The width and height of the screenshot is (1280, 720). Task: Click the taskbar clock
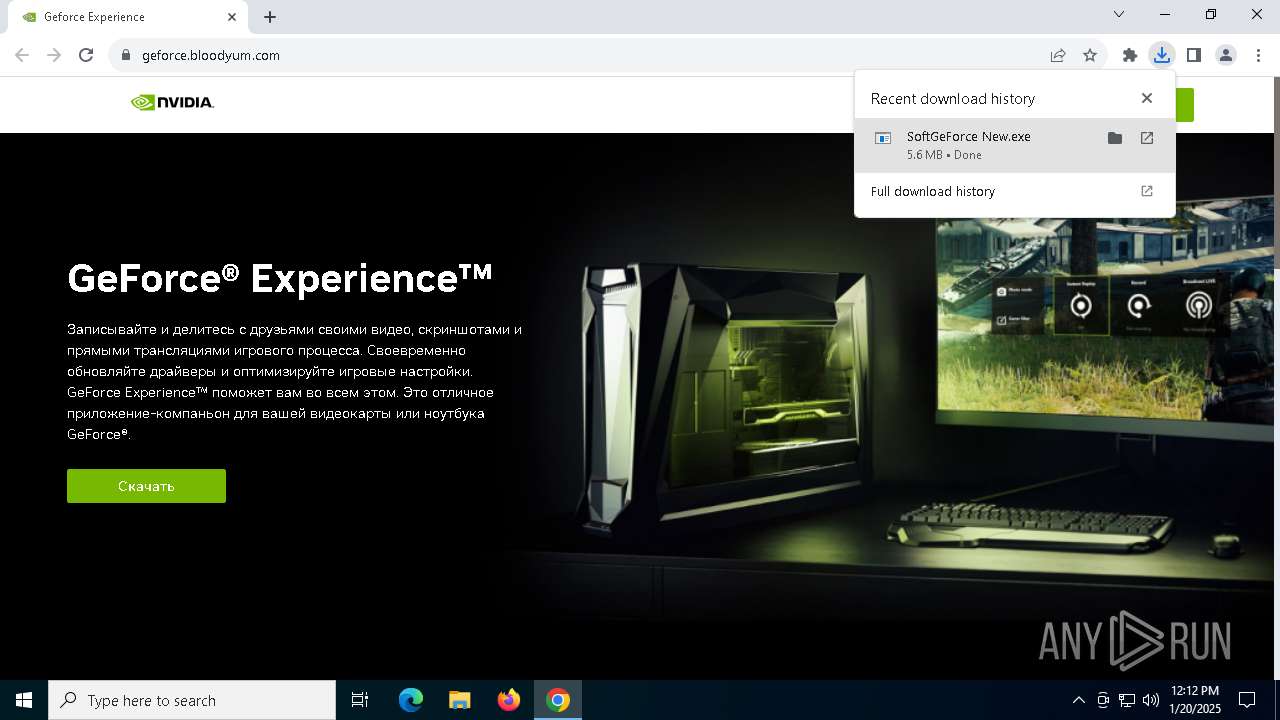point(1194,700)
